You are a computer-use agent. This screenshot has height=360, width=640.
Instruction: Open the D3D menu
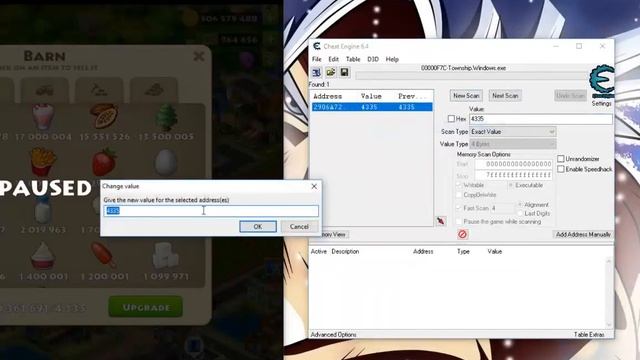click(x=373, y=59)
